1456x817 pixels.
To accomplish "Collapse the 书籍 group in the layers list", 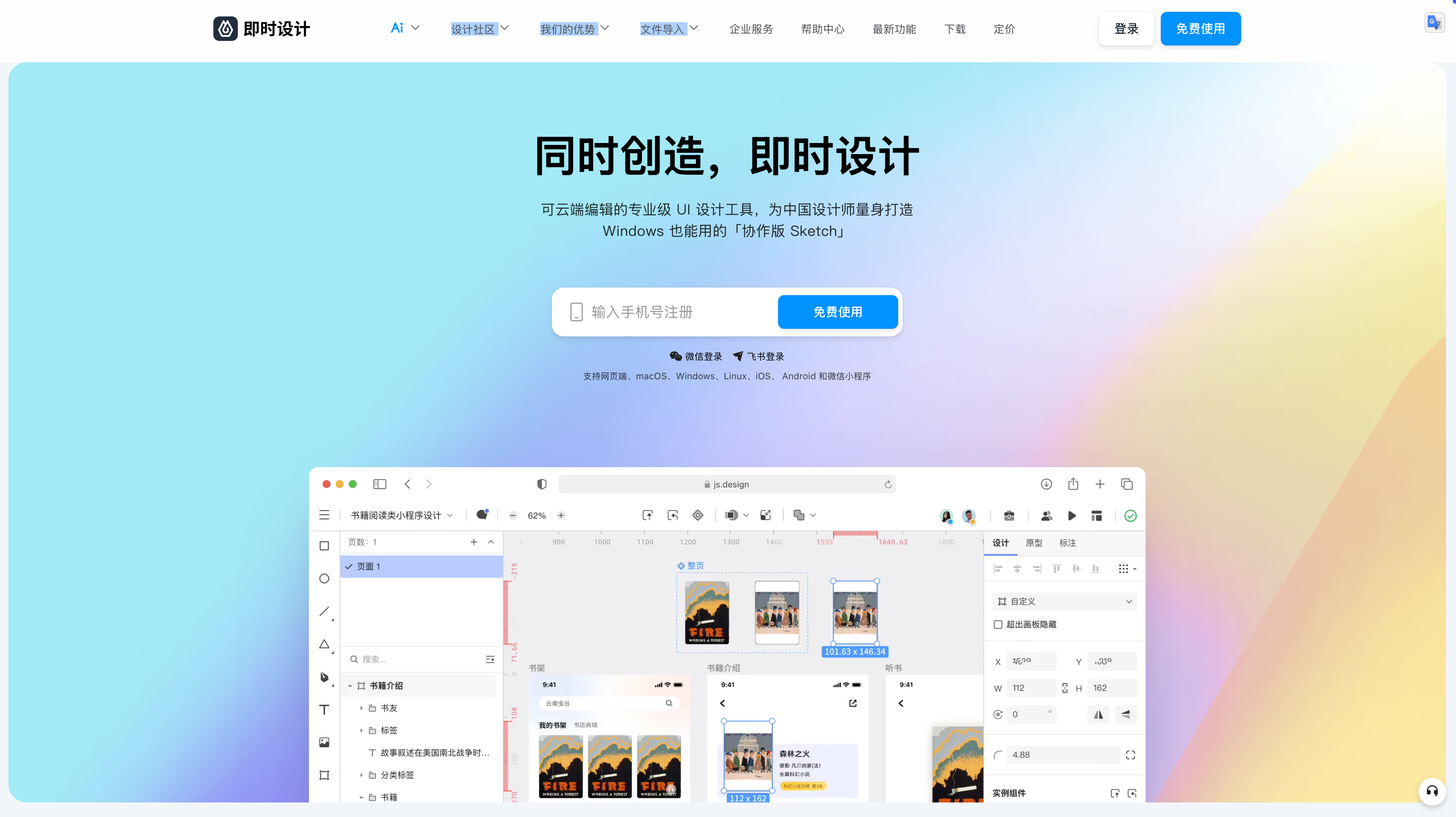I will pos(362,797).
